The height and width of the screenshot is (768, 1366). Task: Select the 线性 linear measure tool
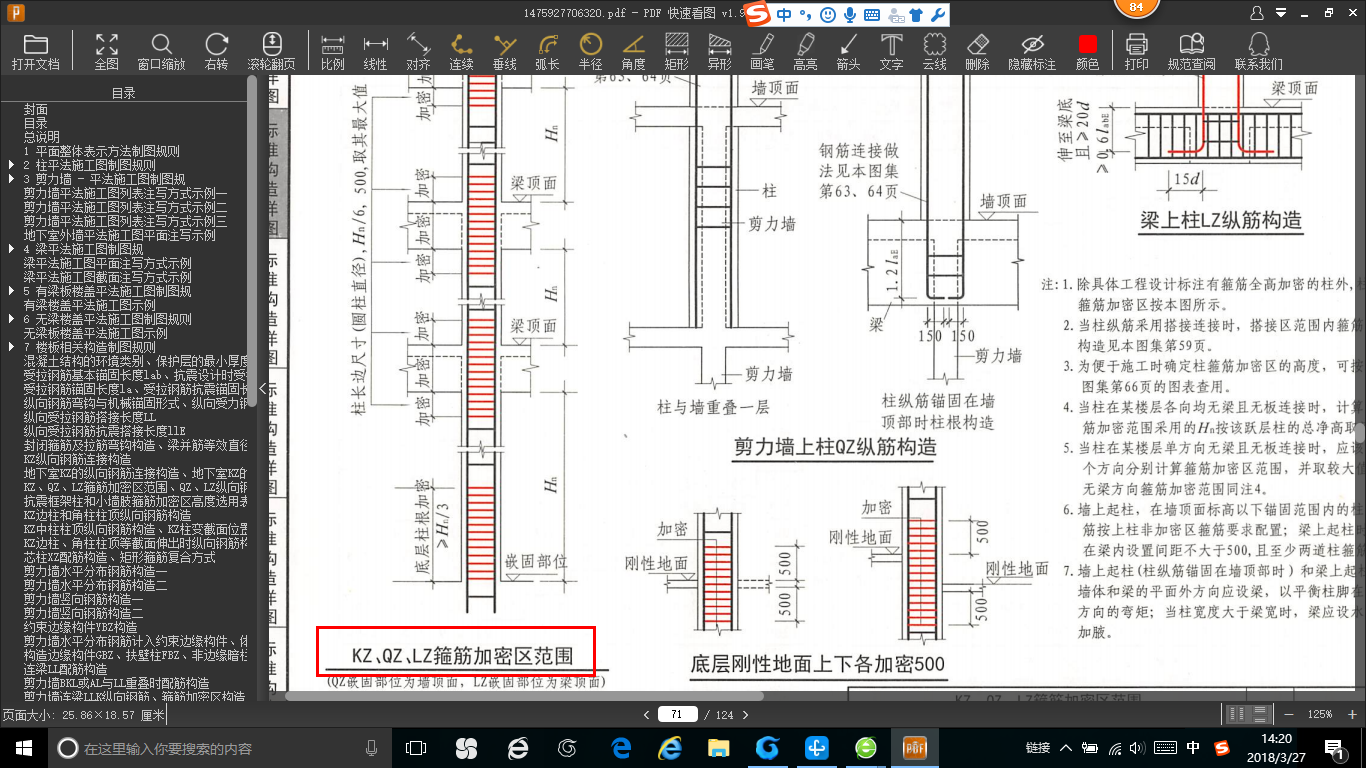[375, 51]
